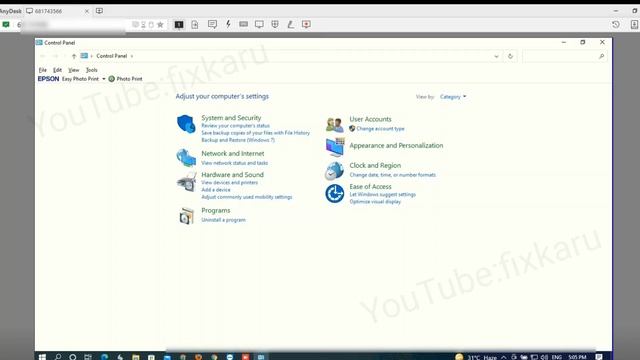
Task: Open User Accounts category
Action: 370,119
